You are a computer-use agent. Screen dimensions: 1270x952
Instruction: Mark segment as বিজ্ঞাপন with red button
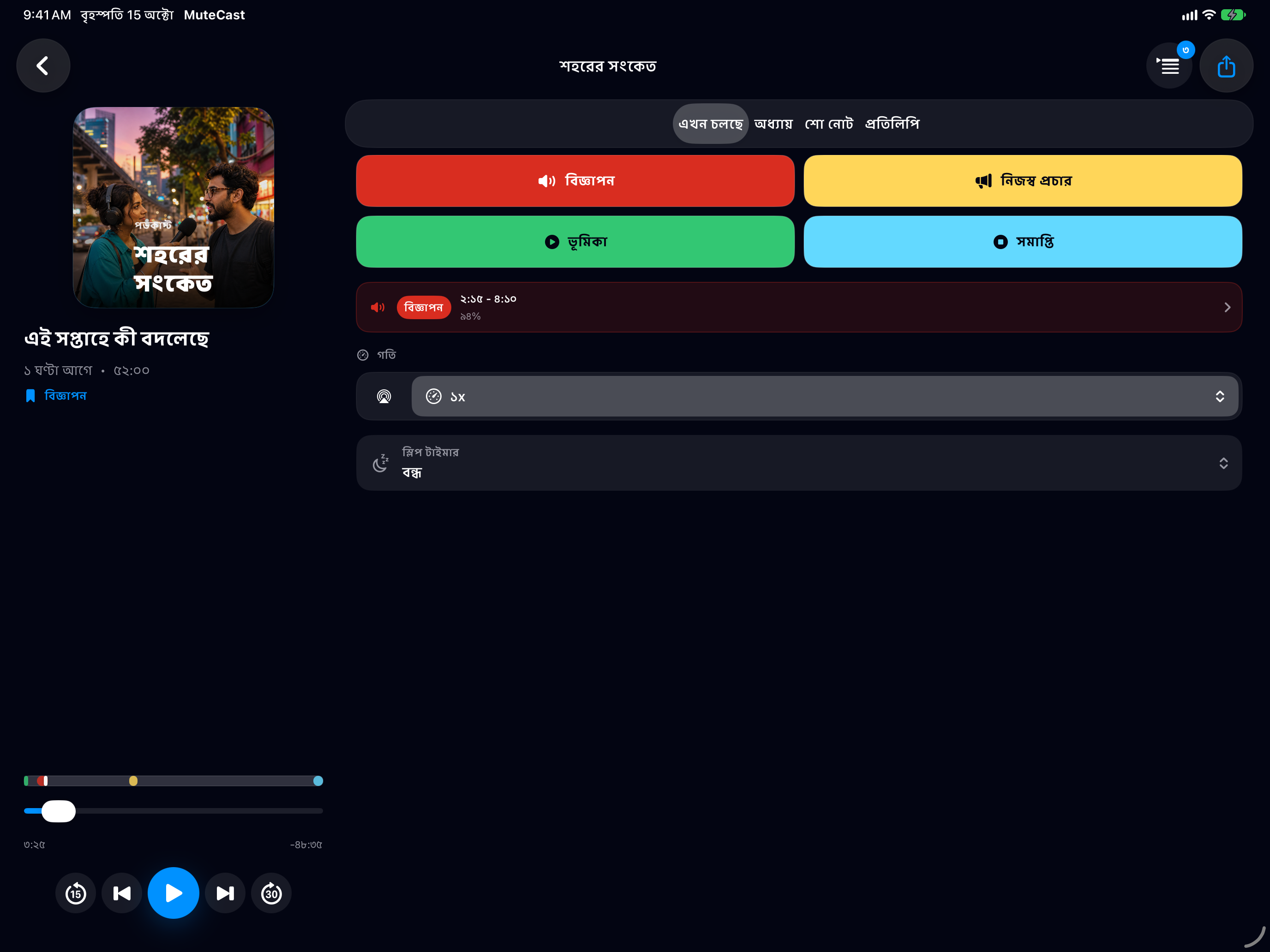click(575, 181)
